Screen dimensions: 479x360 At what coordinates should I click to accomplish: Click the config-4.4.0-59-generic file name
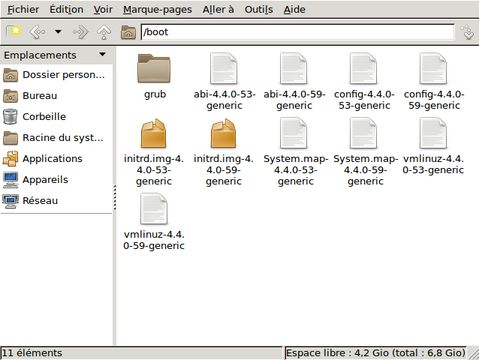click(434, 100)
